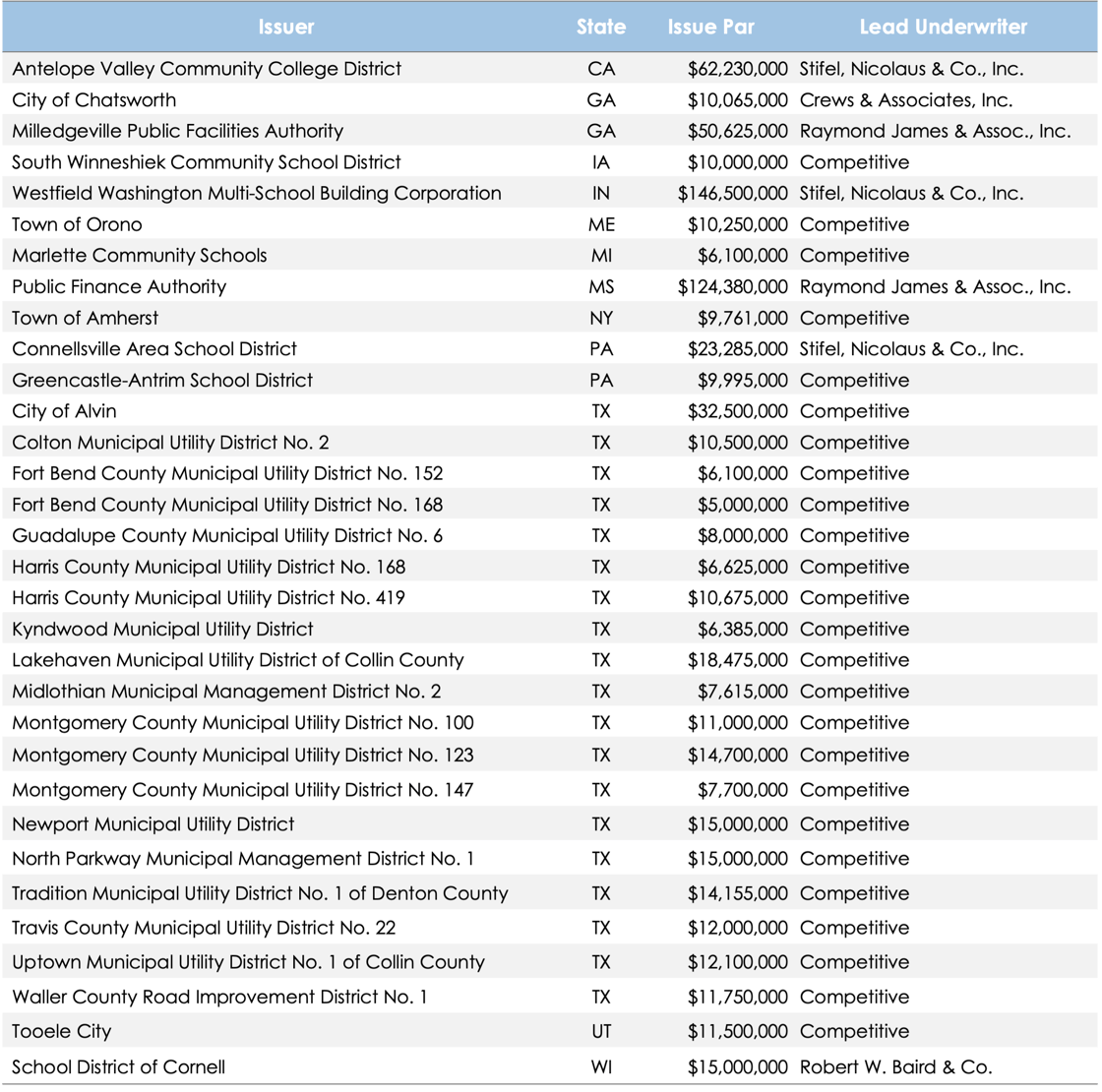Click the Issue Par column header
1102x1092 pixels.
(x=710, y=27)
